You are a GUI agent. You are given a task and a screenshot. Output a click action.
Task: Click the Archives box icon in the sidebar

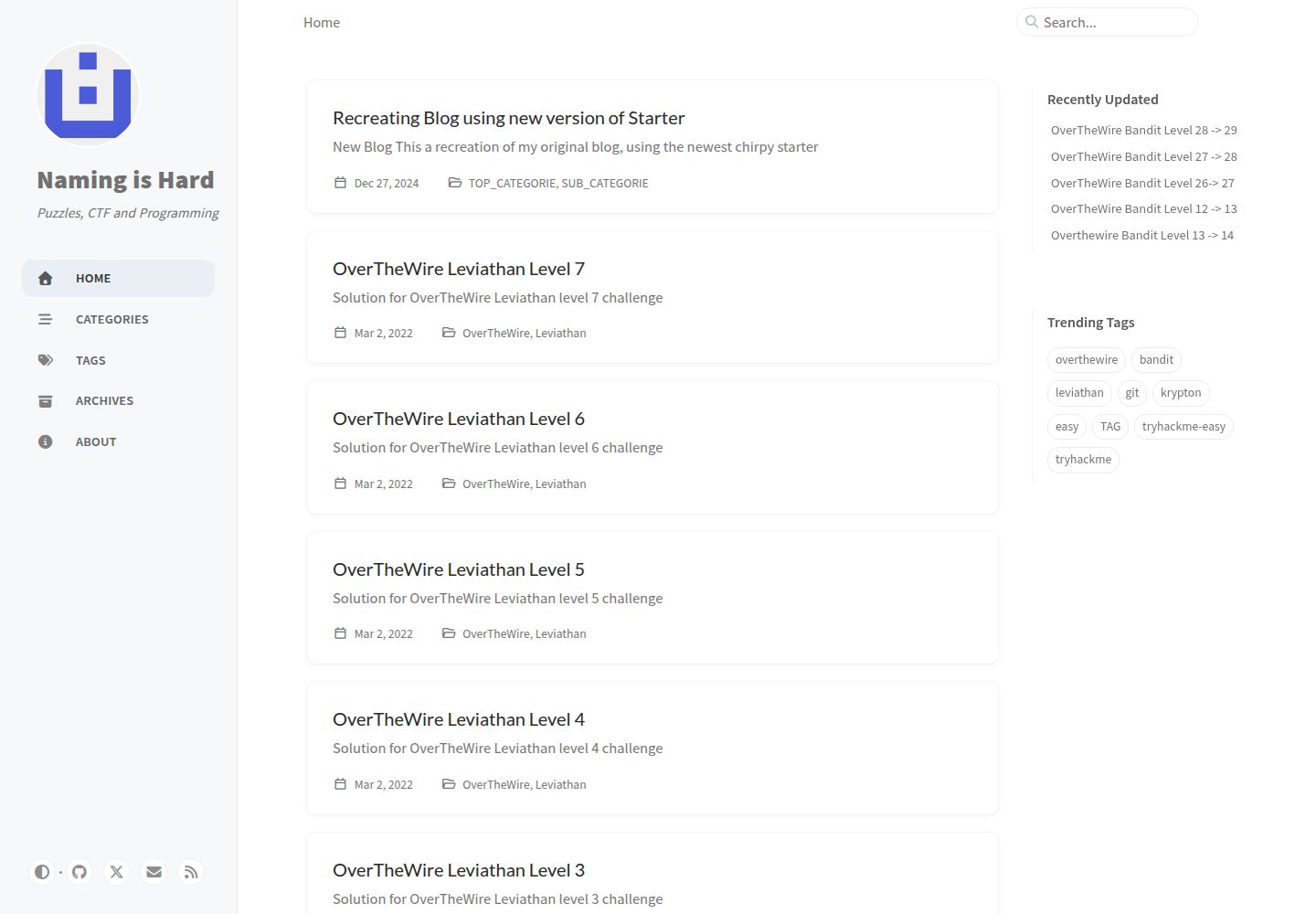tap(45, 401)
